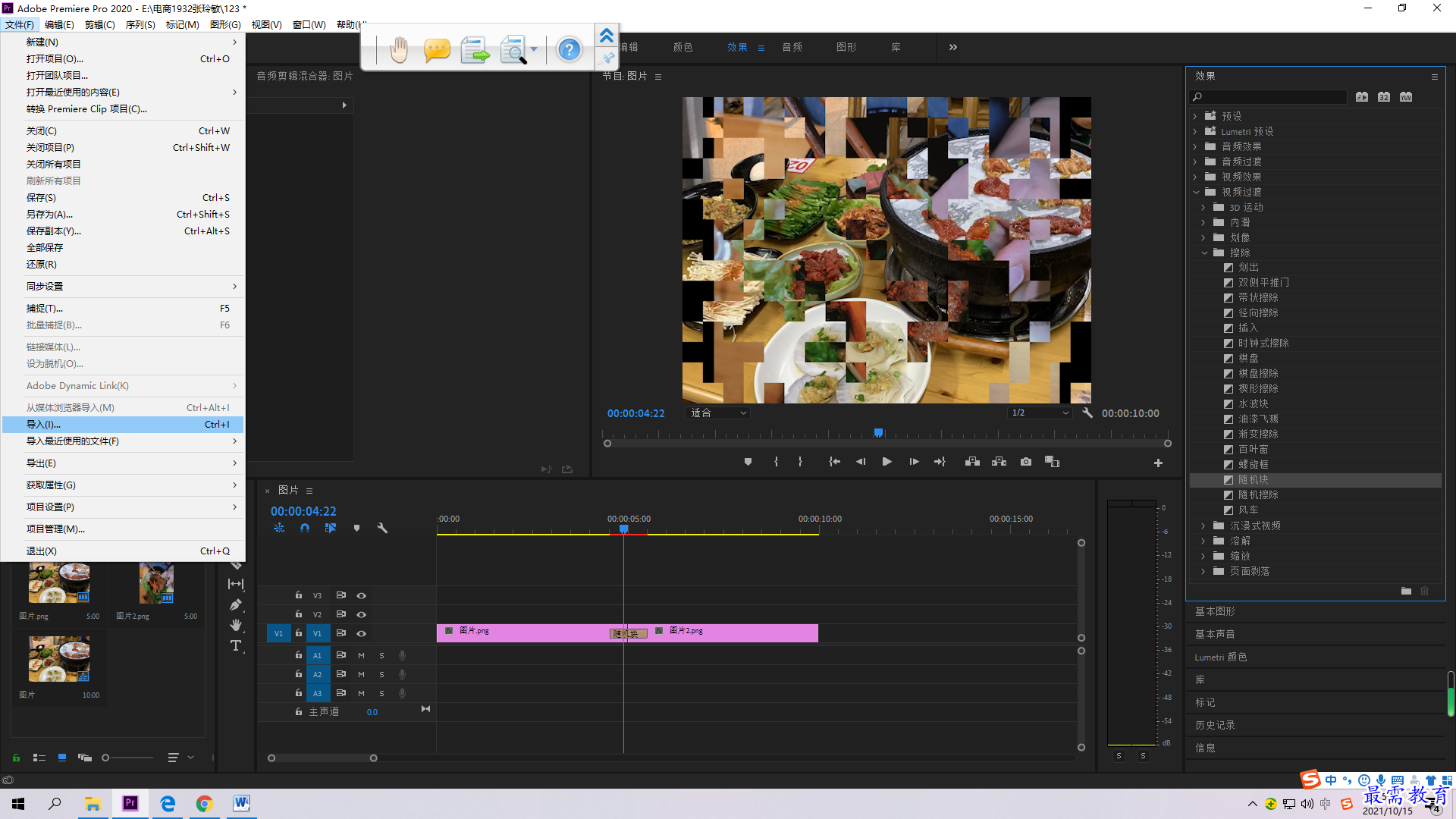Select the 随机擦除 transition

(1258, 495)
